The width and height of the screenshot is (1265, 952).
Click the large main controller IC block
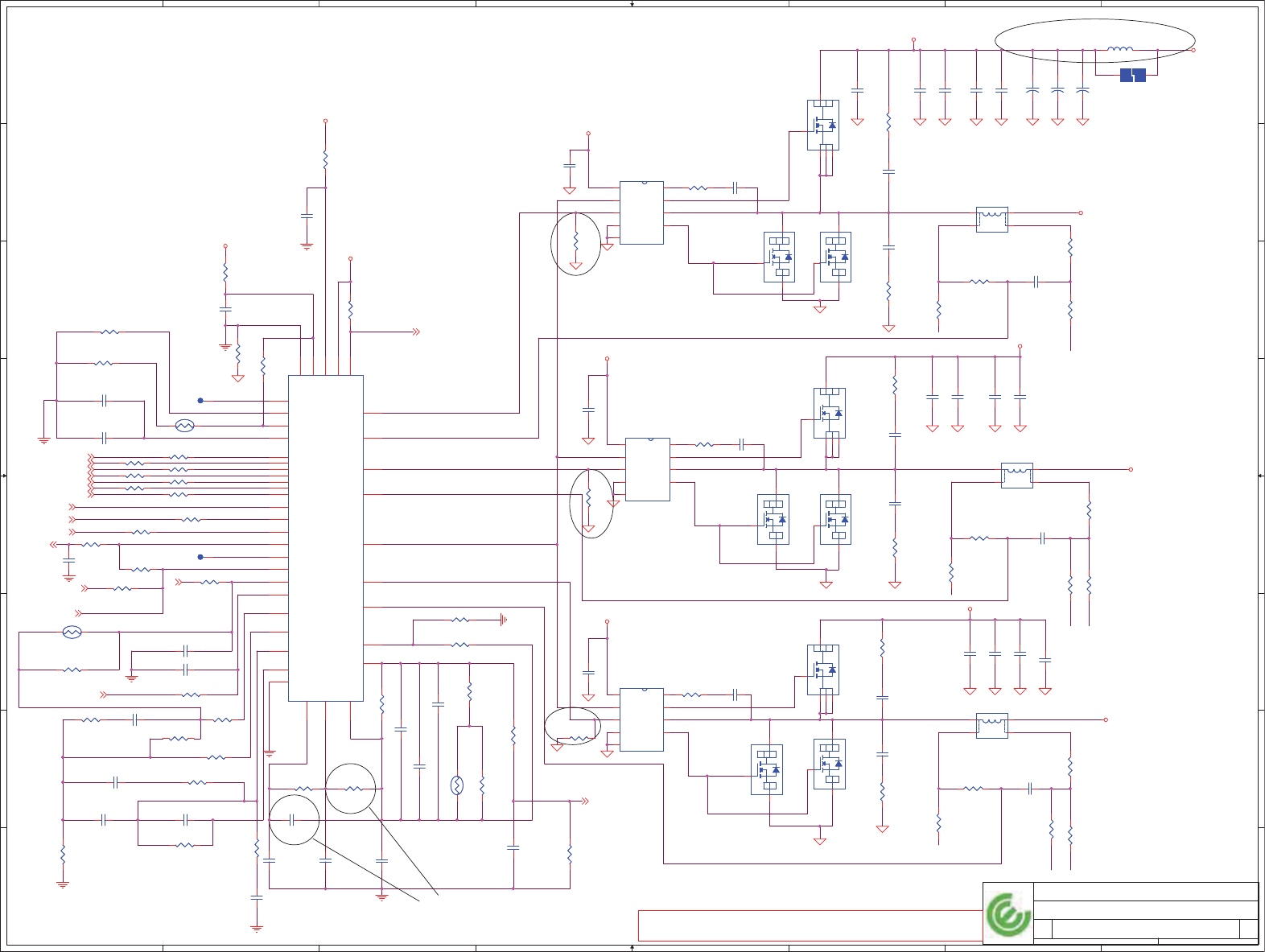326,538
